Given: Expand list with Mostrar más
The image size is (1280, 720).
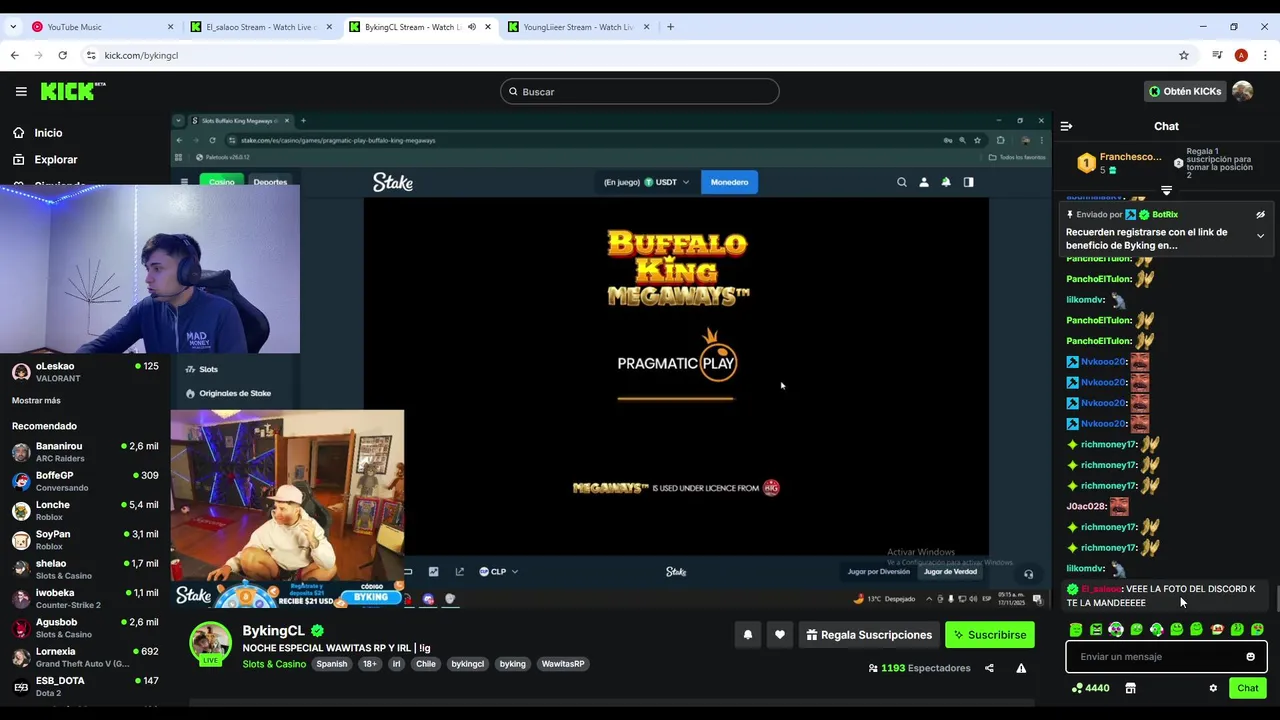Looking at the screenshot, I should coord(36,401).
